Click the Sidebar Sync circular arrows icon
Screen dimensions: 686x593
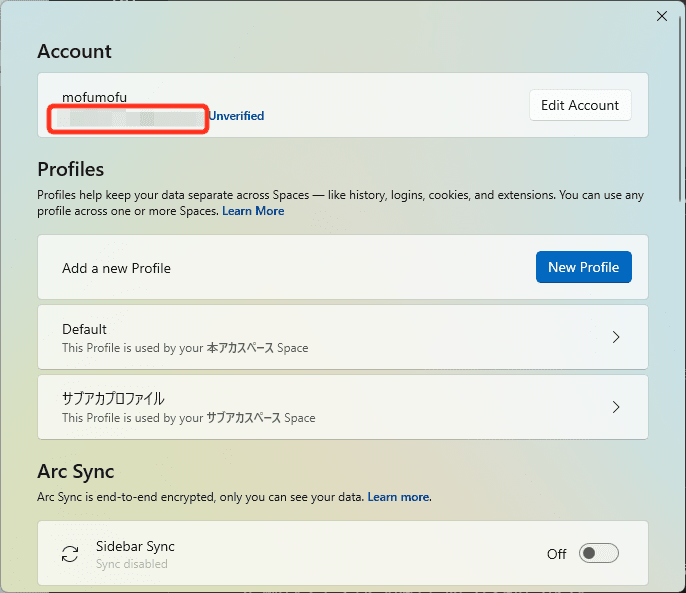[x=70, y=554]
